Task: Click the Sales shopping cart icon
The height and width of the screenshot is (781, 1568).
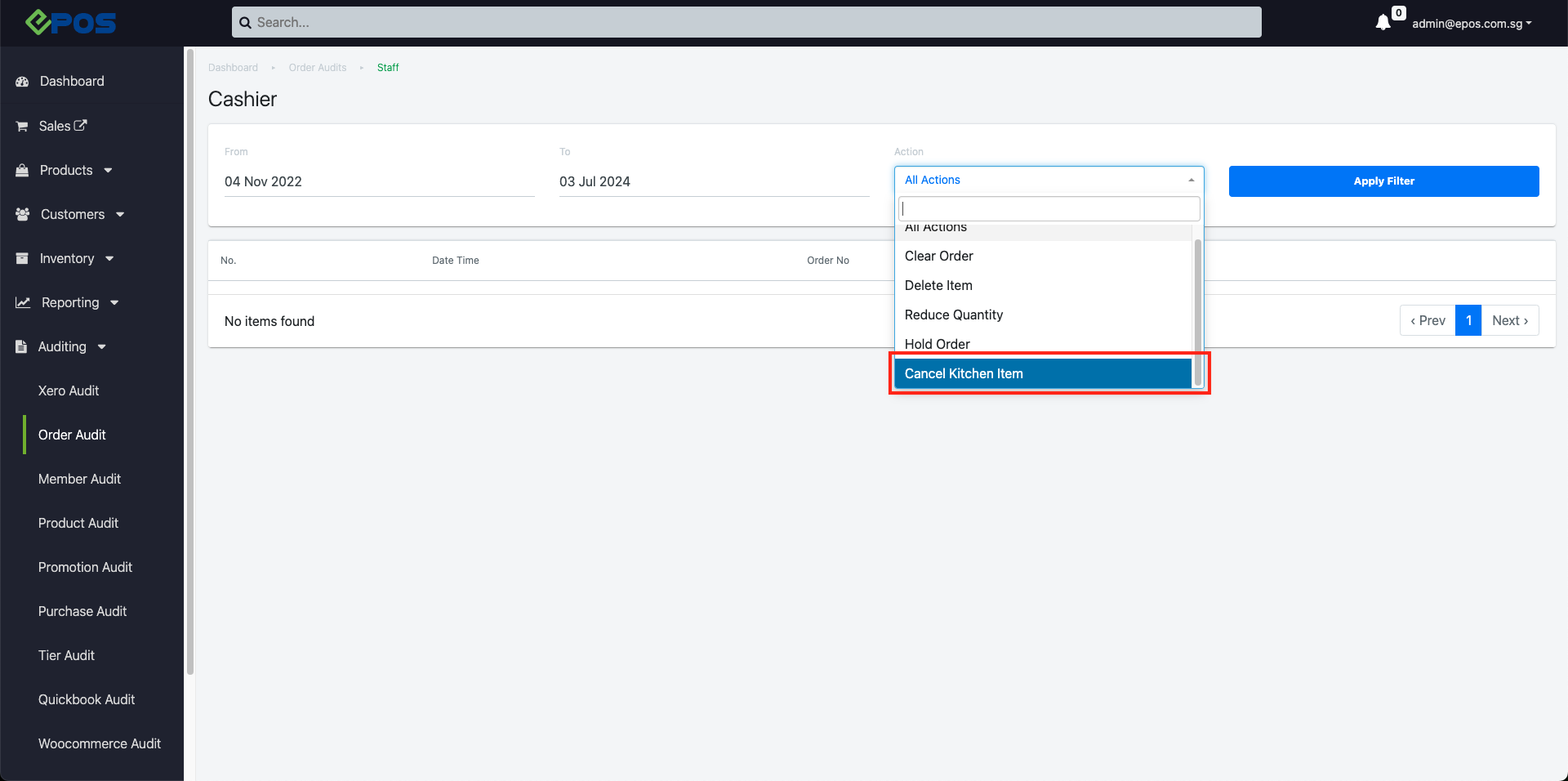Action: pyautogui.click(x=22, y=127)
